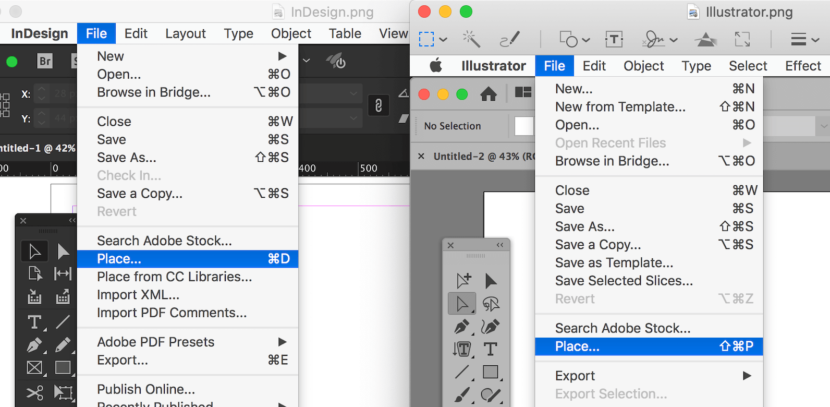Expand the Export submenu in Illustrator File menu
The image size is (830, 407).
pos(746,376)
